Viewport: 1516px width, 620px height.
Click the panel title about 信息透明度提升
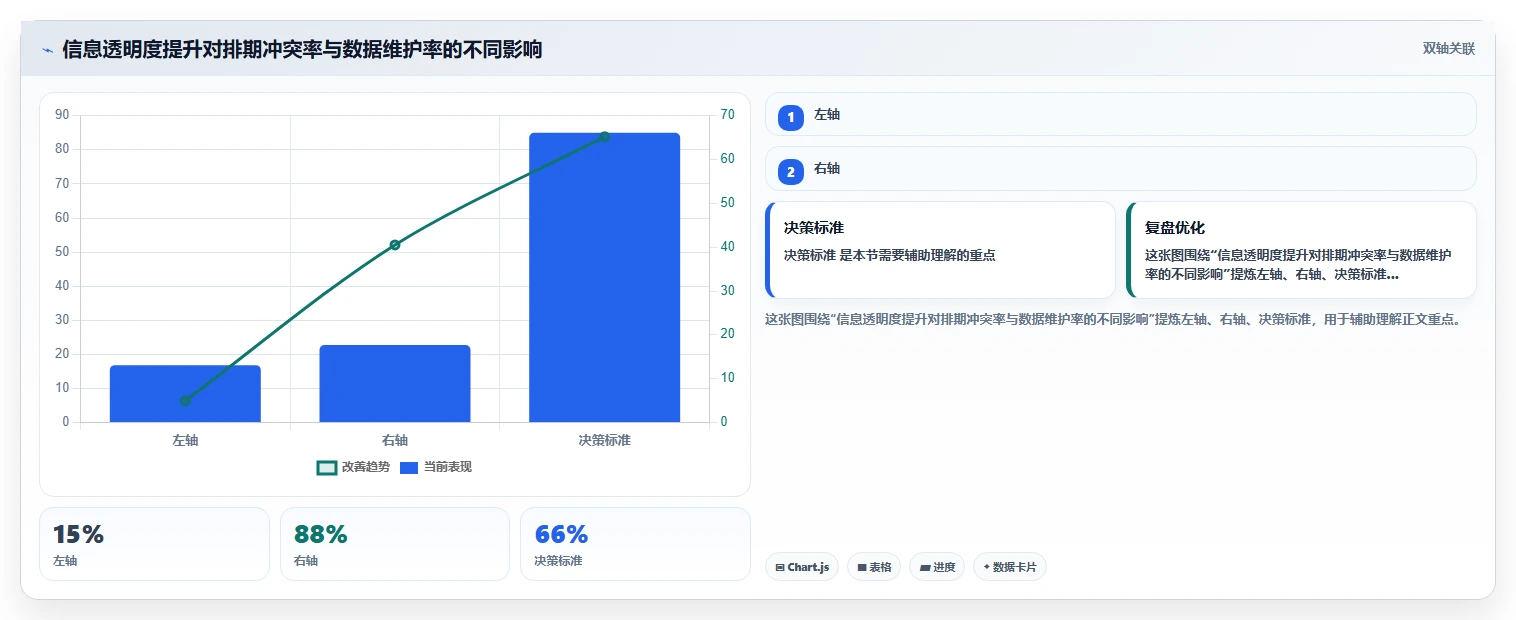(x=302, y=49)
